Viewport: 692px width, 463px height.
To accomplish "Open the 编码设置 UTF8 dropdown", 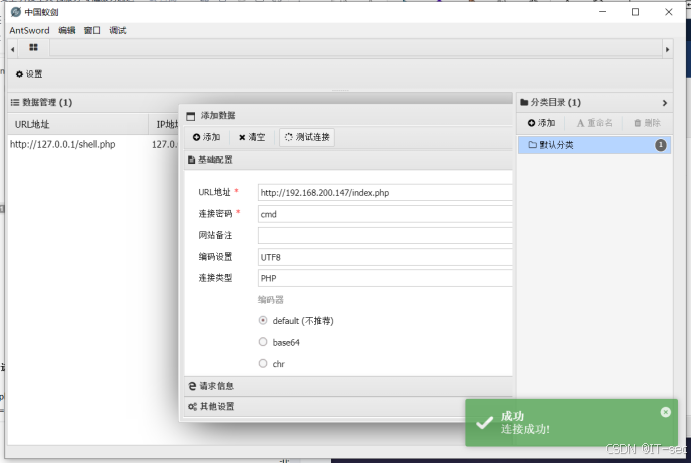I will tap(385, 257).
